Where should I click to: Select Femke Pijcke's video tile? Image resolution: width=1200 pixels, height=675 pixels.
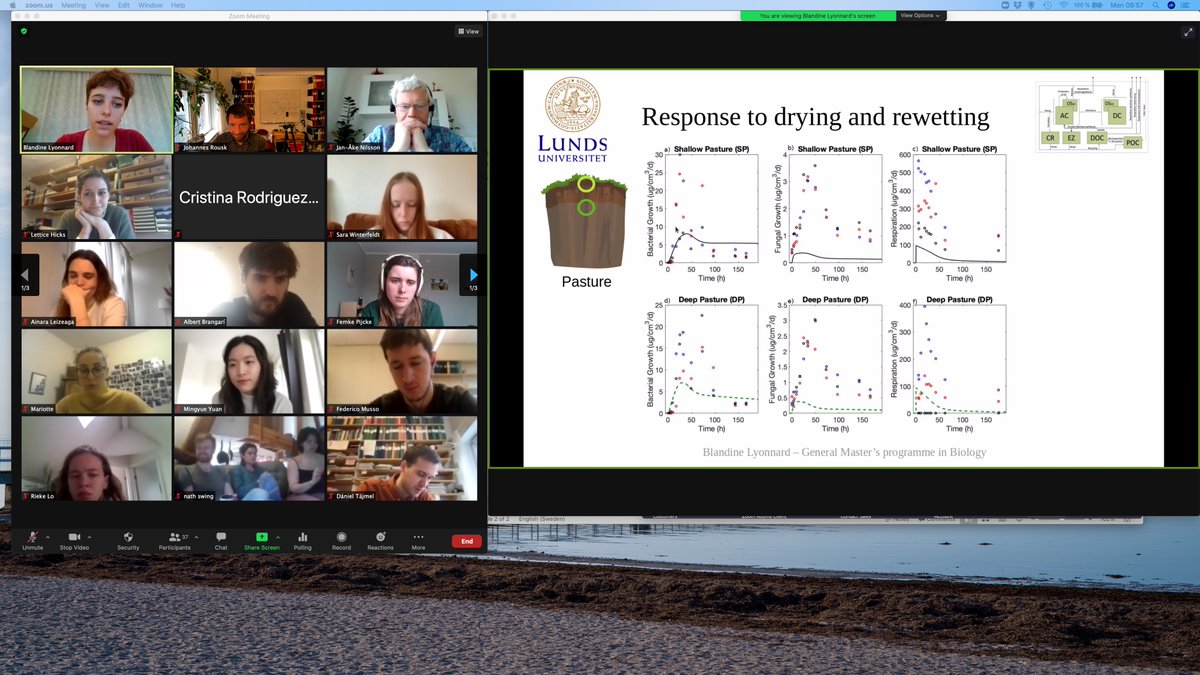click(x=402, y=284)
